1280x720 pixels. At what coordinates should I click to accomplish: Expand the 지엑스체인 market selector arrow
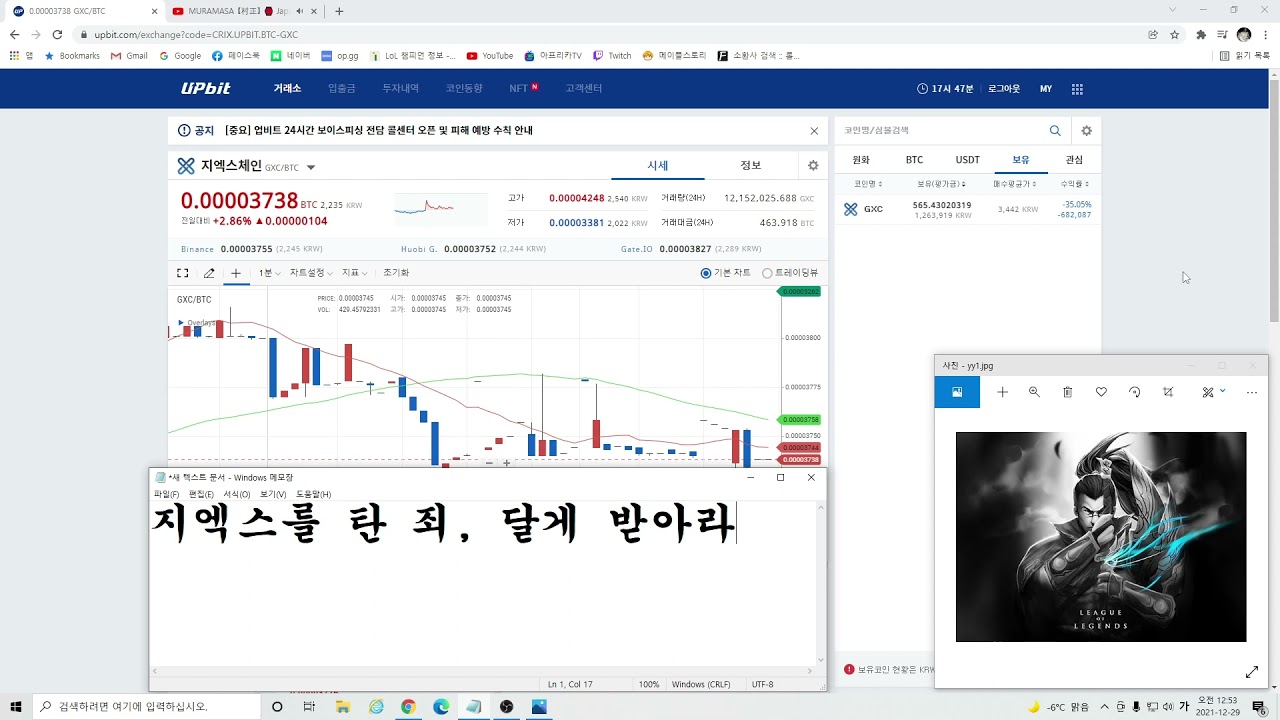(311, 168)
